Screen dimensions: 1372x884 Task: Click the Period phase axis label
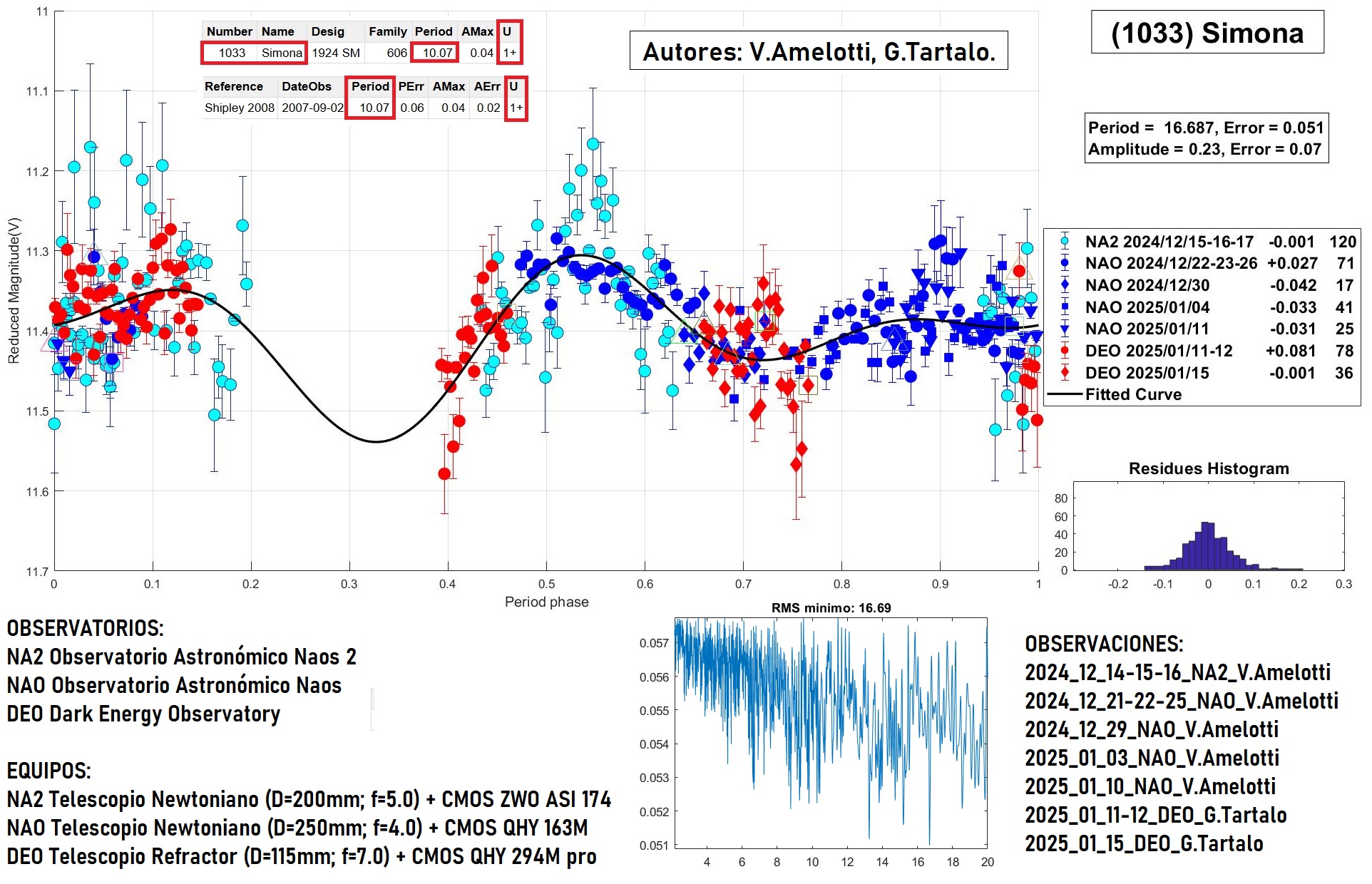coord(546,602)
